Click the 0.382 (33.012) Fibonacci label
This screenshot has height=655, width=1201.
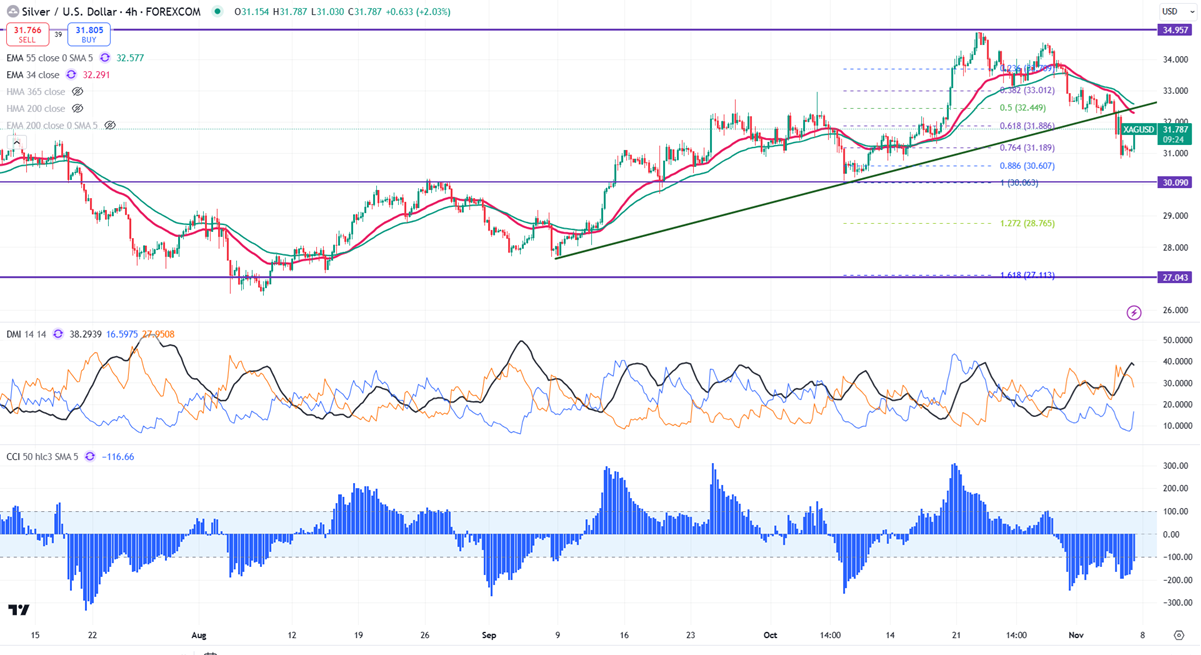[x=1027, y=89]
